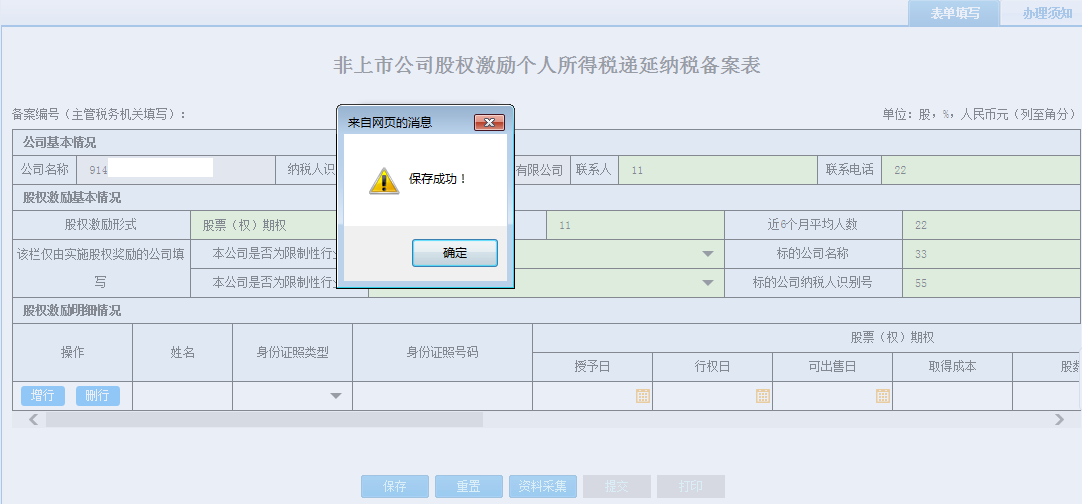The image size is (1082, 504).
Task: Switch to the 办理须知 tab
Action: [1046, 13]
